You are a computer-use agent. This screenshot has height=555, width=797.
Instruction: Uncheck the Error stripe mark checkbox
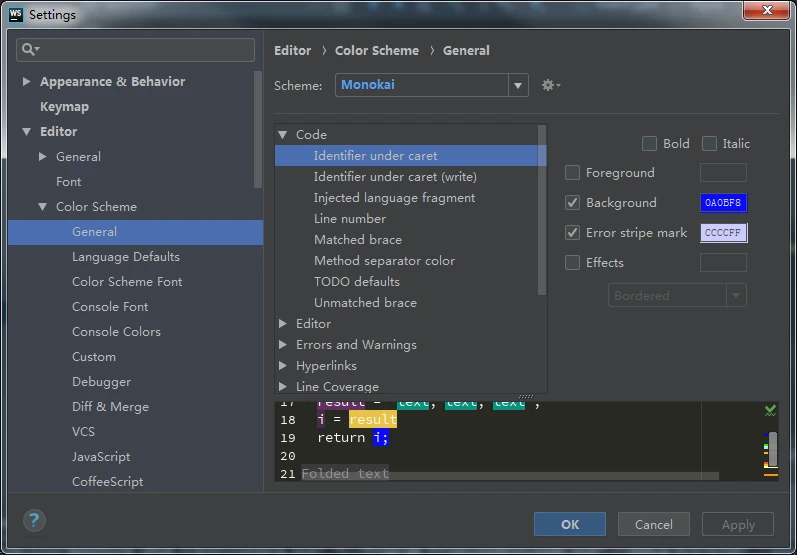573,233
